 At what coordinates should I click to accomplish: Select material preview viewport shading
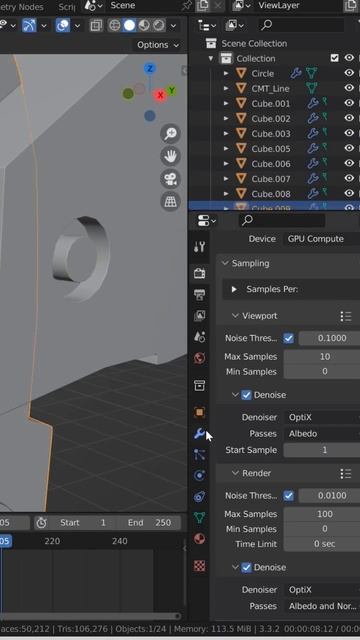[x=144, y=26]
